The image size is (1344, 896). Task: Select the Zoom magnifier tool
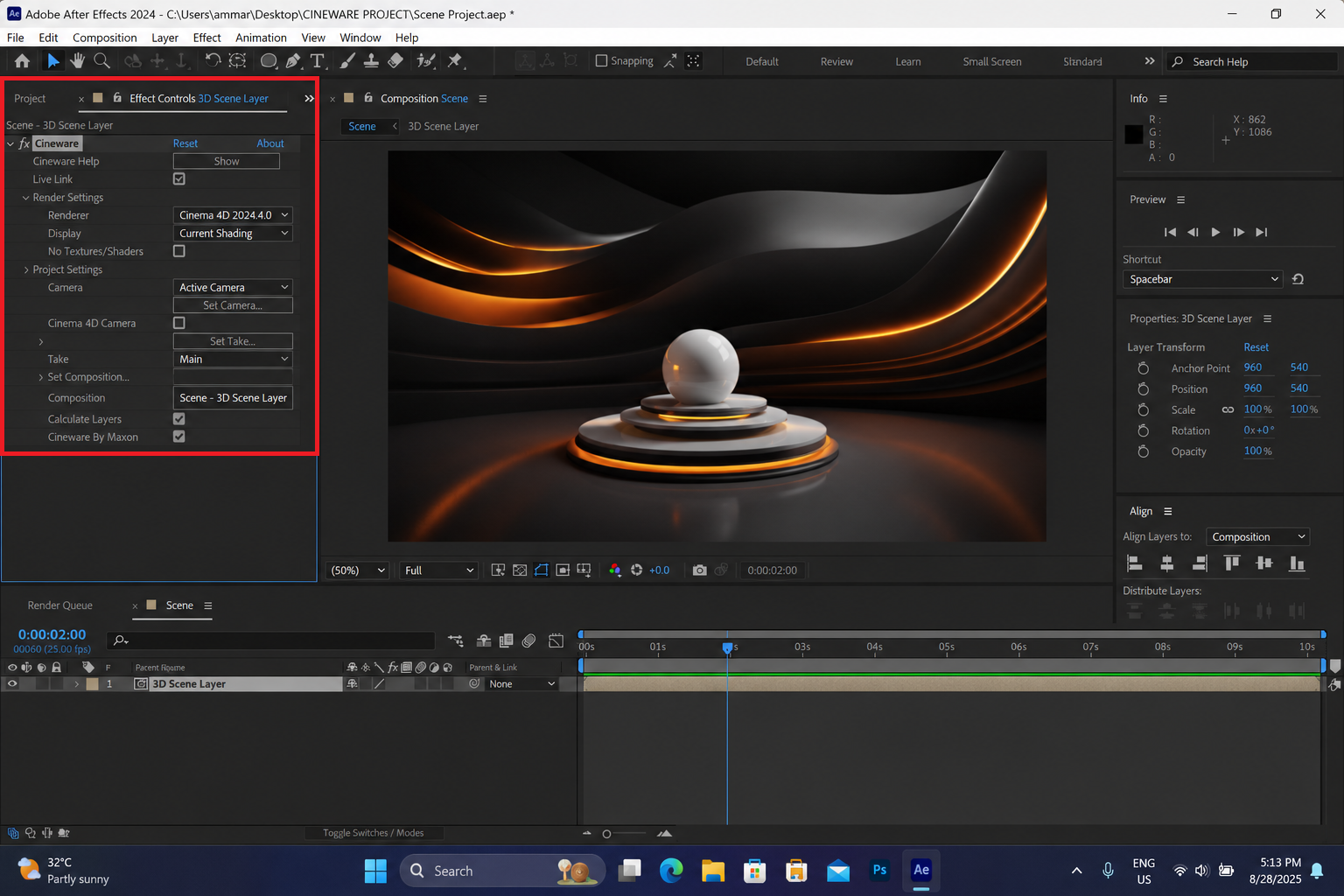click(101, 60)
